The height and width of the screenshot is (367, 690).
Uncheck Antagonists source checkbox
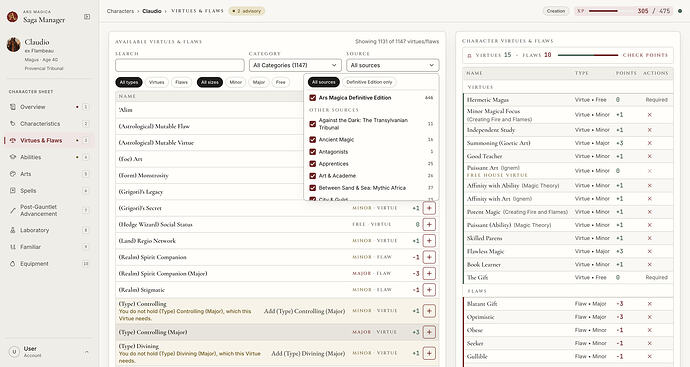click(313, 152)
